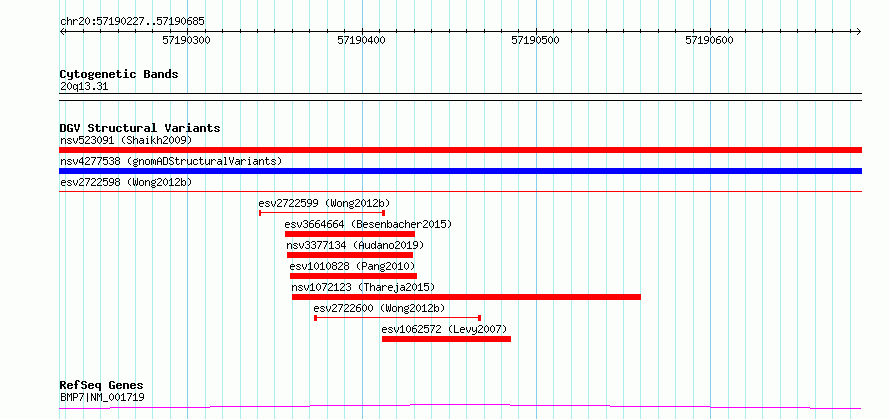Image resolution: width=890 pixels, height=419 pixels.
Task: Click the nsv3377134 (Audano2019) red bar
Action: 350,255
